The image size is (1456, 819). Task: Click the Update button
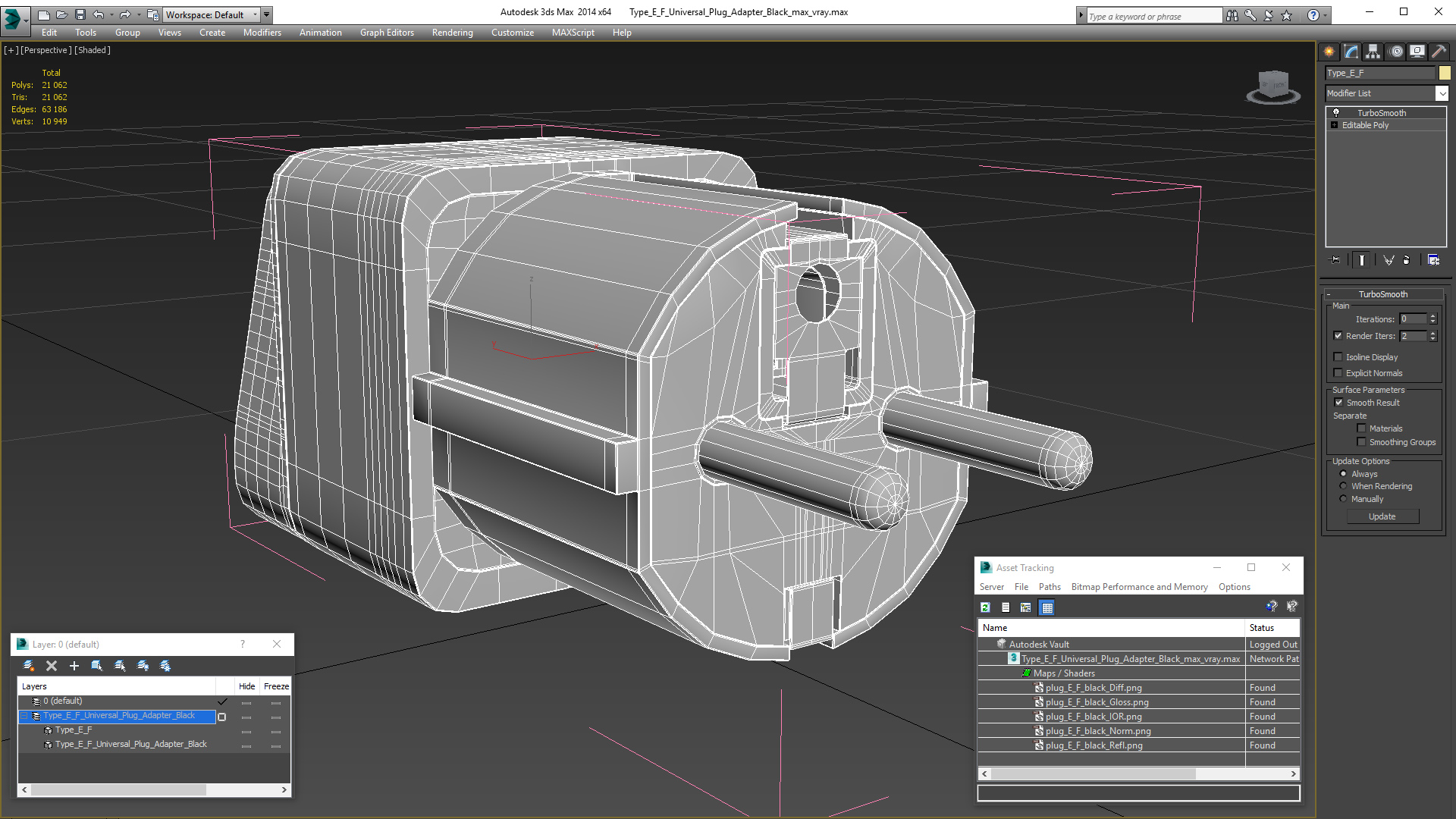coord(1382,516)
